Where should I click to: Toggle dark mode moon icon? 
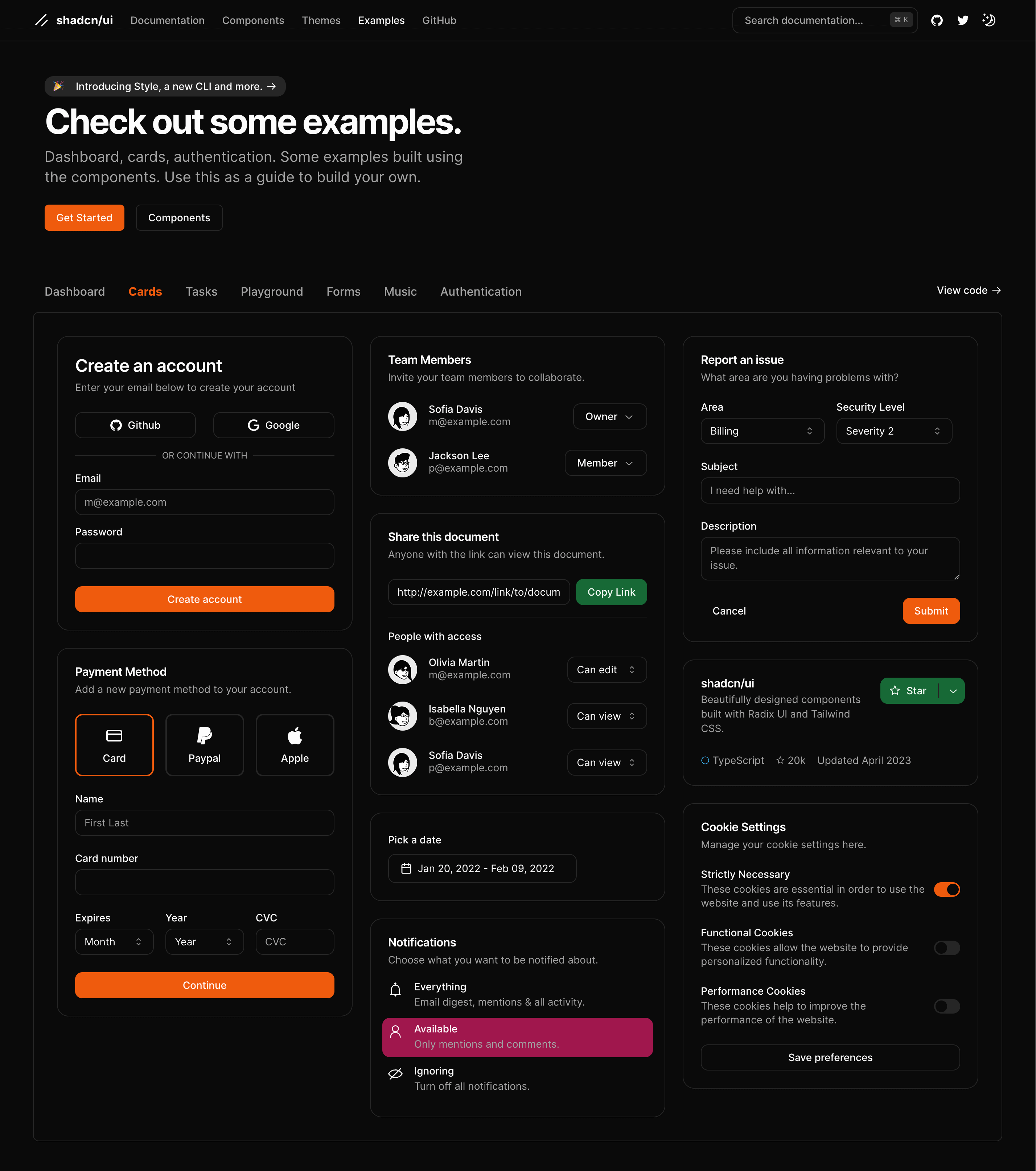click(988, 21)
